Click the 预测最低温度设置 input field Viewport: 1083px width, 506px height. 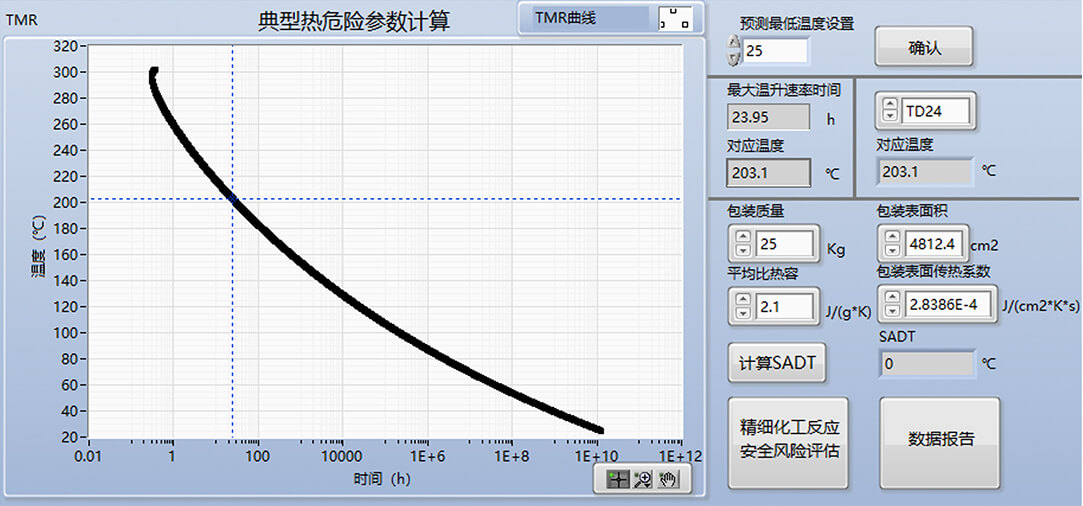[774, 50]
